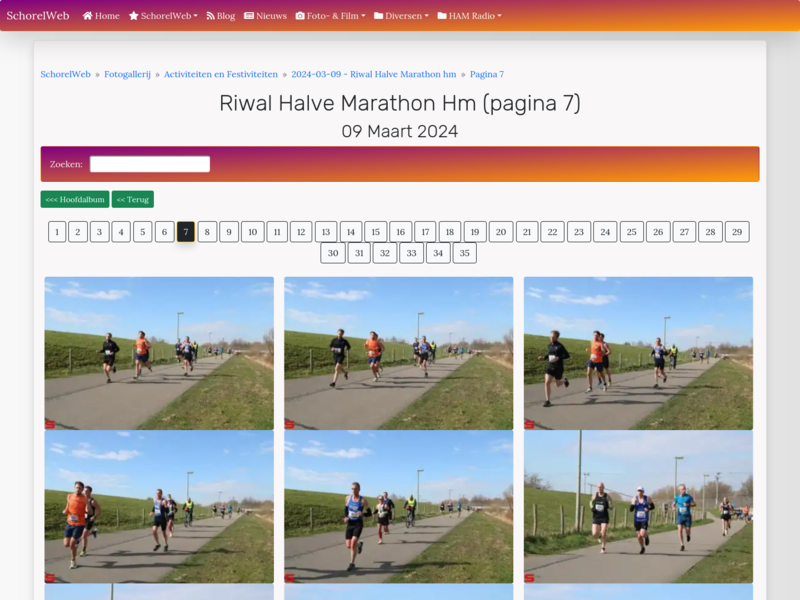Viewport: 800px width, 600px height.
Task: Open photo of three runners near poles
Action: click(638, 507)
